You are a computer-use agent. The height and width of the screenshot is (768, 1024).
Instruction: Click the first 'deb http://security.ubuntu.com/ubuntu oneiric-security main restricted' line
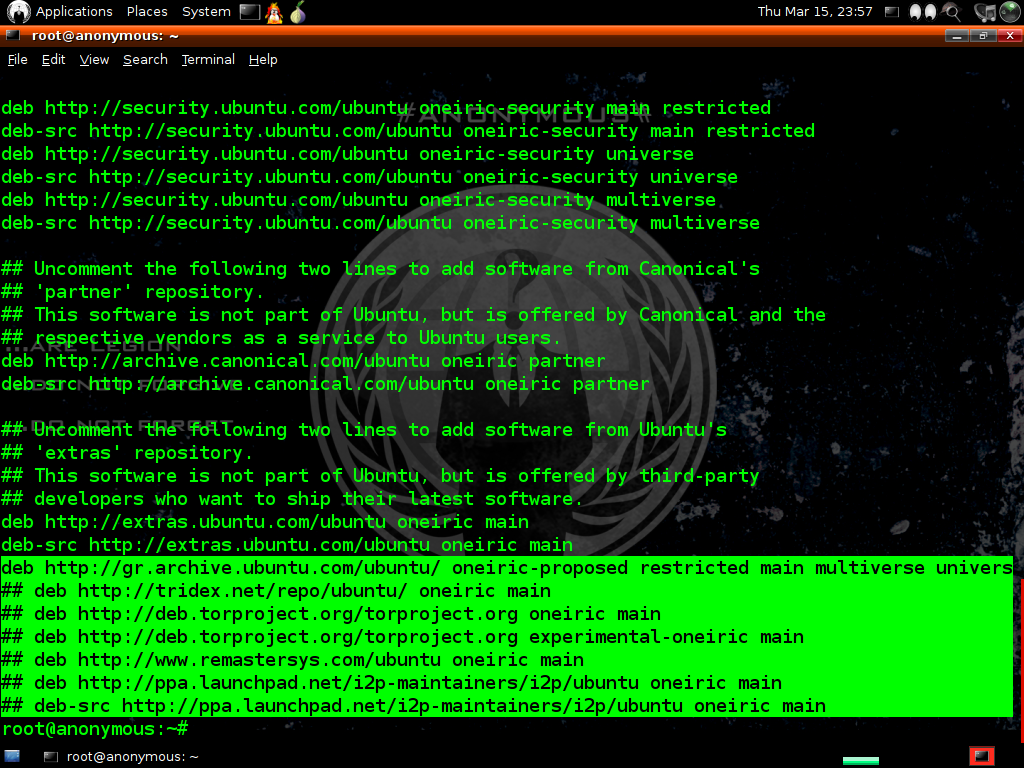pos(386,108)
